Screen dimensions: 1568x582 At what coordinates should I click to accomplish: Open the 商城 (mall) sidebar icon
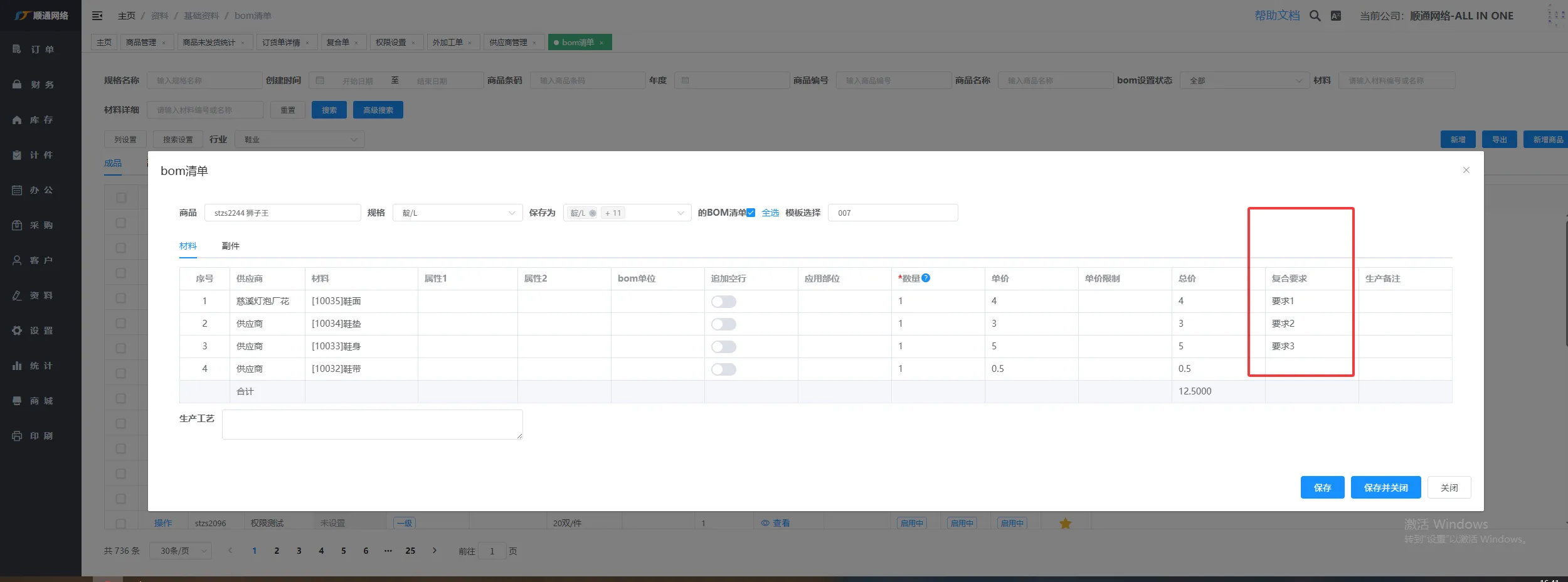[x=17, y=400]
